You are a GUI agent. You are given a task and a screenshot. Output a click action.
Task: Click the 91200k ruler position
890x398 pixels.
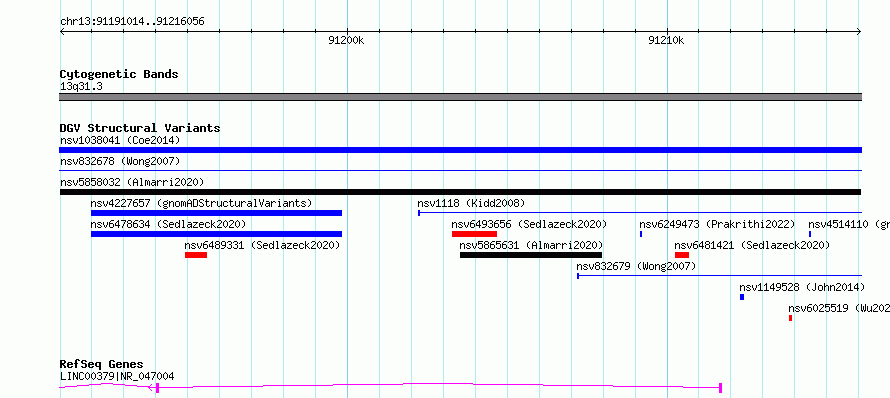pyautogui.click(x=346, y=41)
